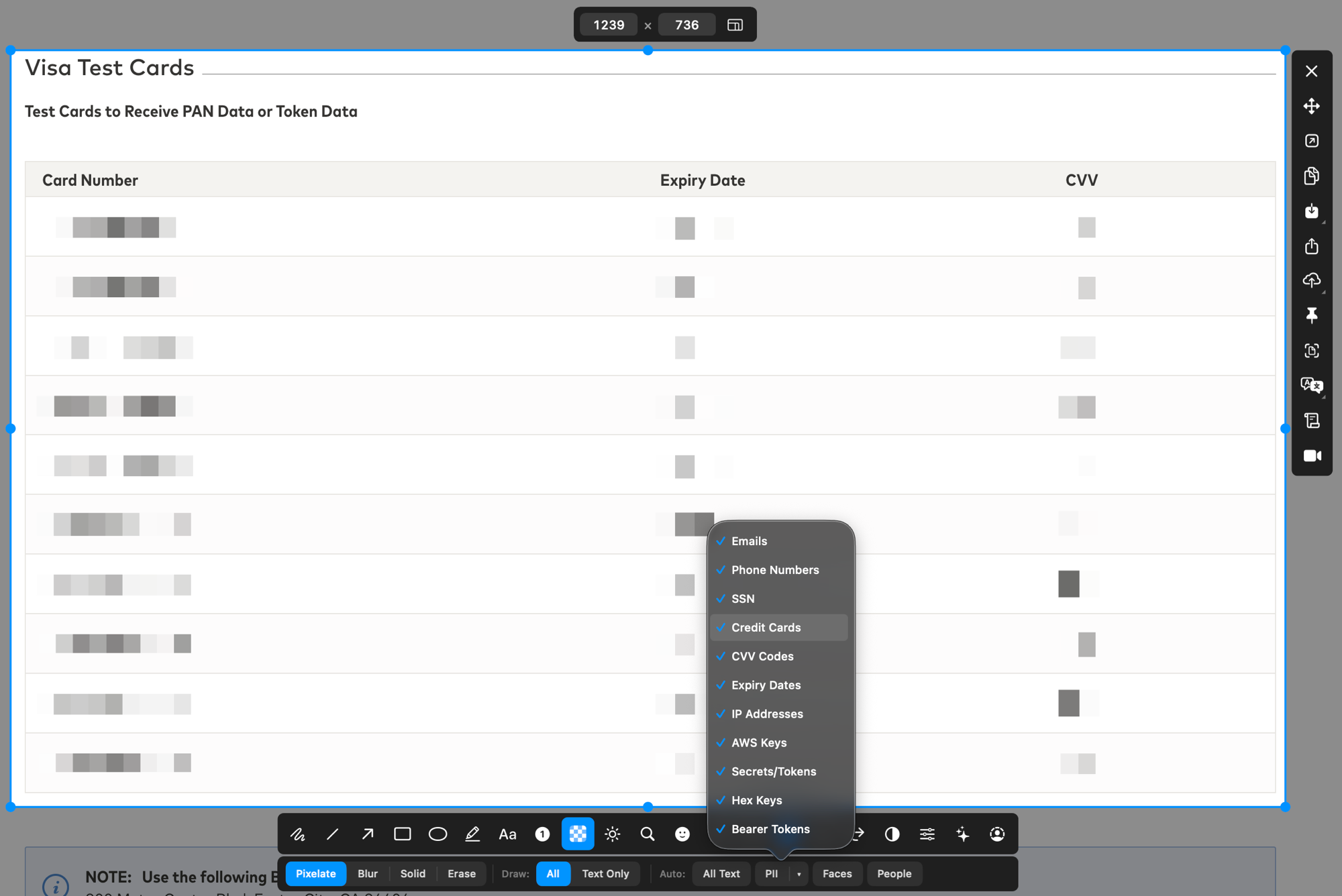Screen dimensions: 1342x896
Task: Click the CVV column header
Action: click(x=1082, y=180)
